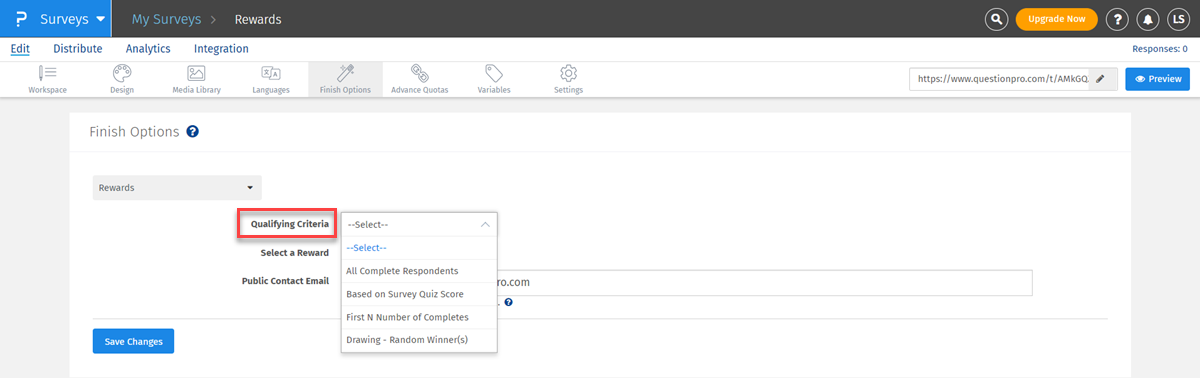The image size is (1200, 378).
Task: Collapse the Qualifying Criteria select box
Action: [x=419, y=225]
